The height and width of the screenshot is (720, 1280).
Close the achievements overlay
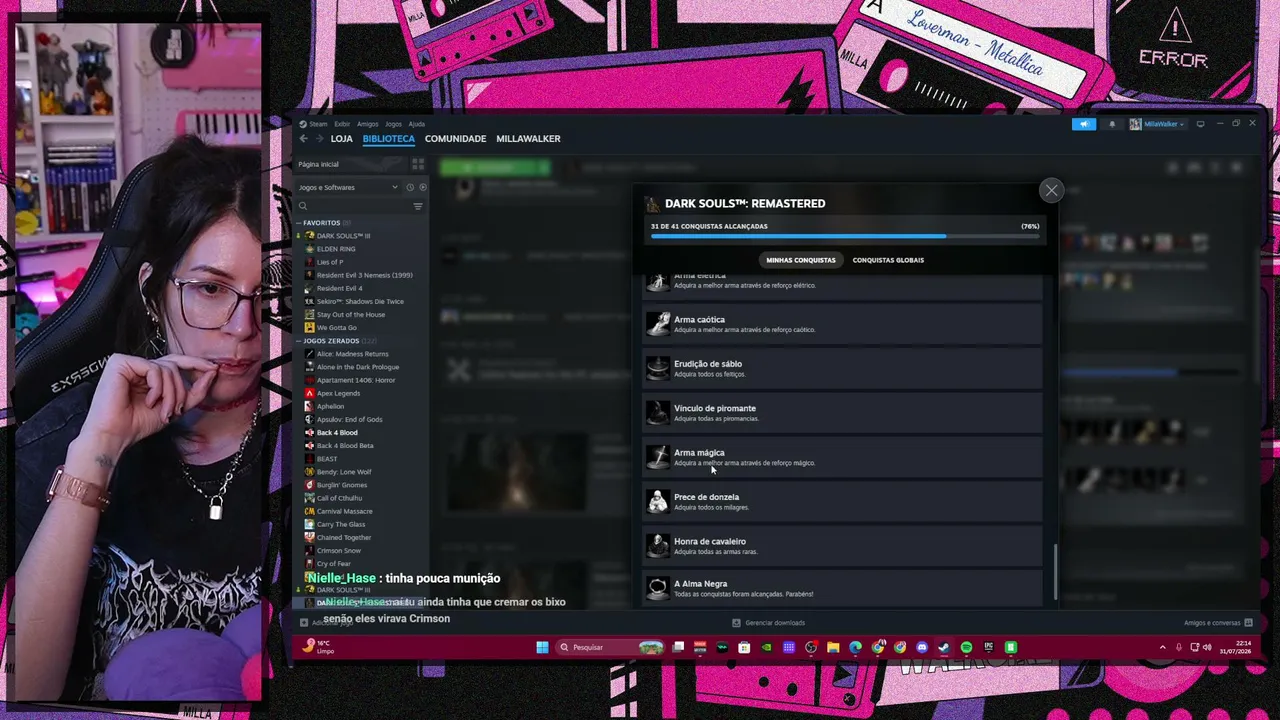coord(1051,190)
